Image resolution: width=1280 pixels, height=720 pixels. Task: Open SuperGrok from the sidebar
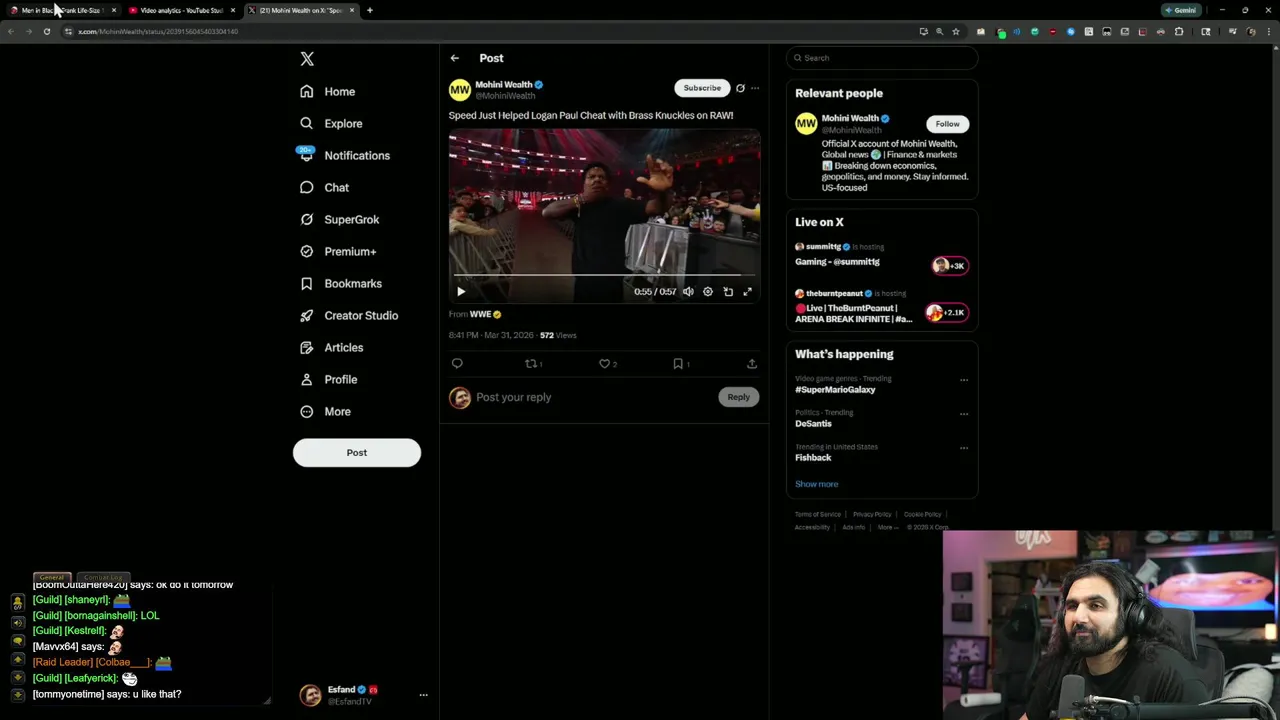pyautogui.click(x=339, y=219)
